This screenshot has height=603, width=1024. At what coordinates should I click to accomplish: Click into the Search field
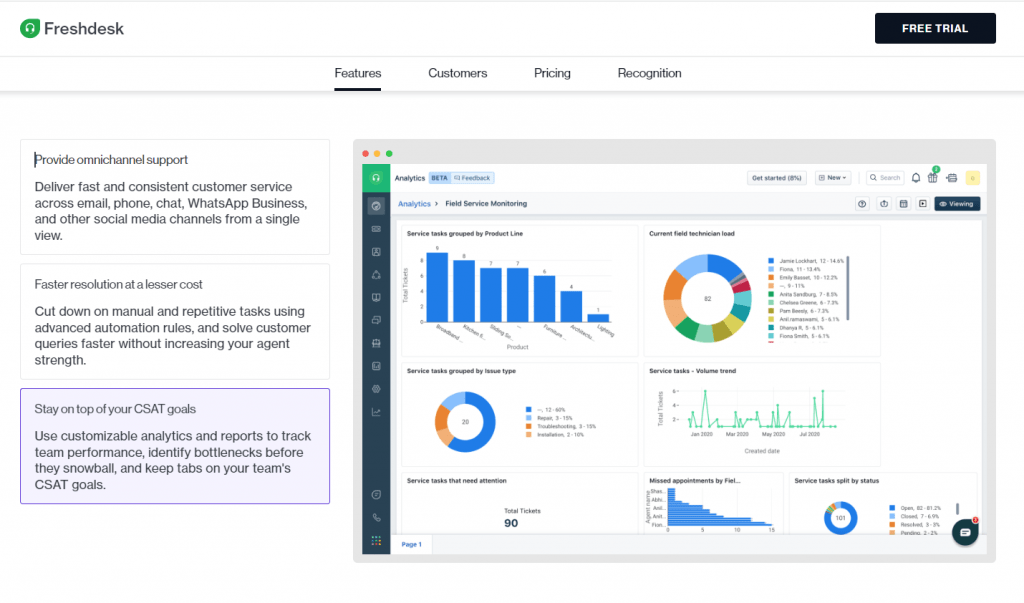885,178
